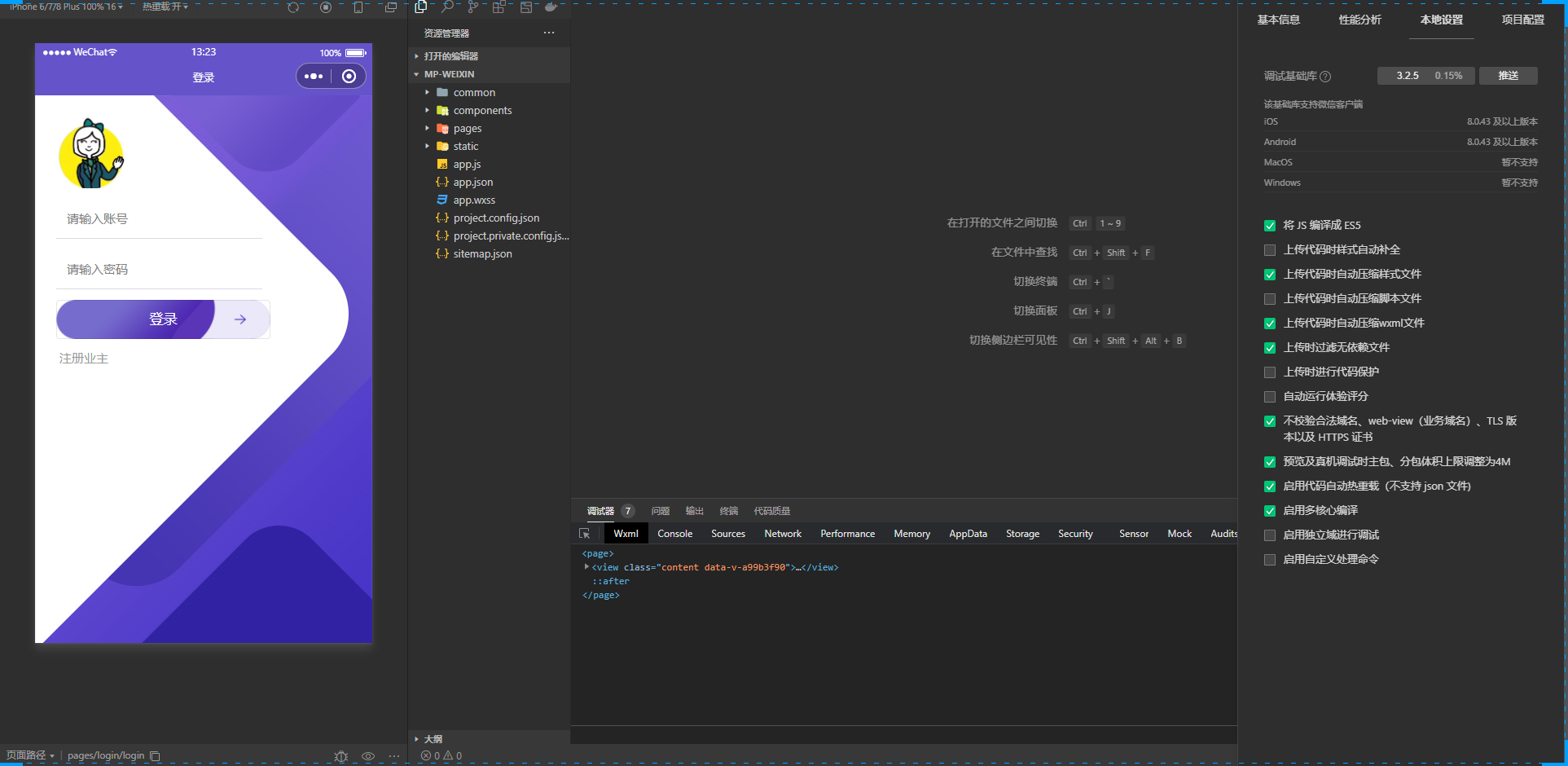Click the simulator refresh icon
This screenshot has width=1568, height=766.
pyautogui.click(x=293, y=7)
